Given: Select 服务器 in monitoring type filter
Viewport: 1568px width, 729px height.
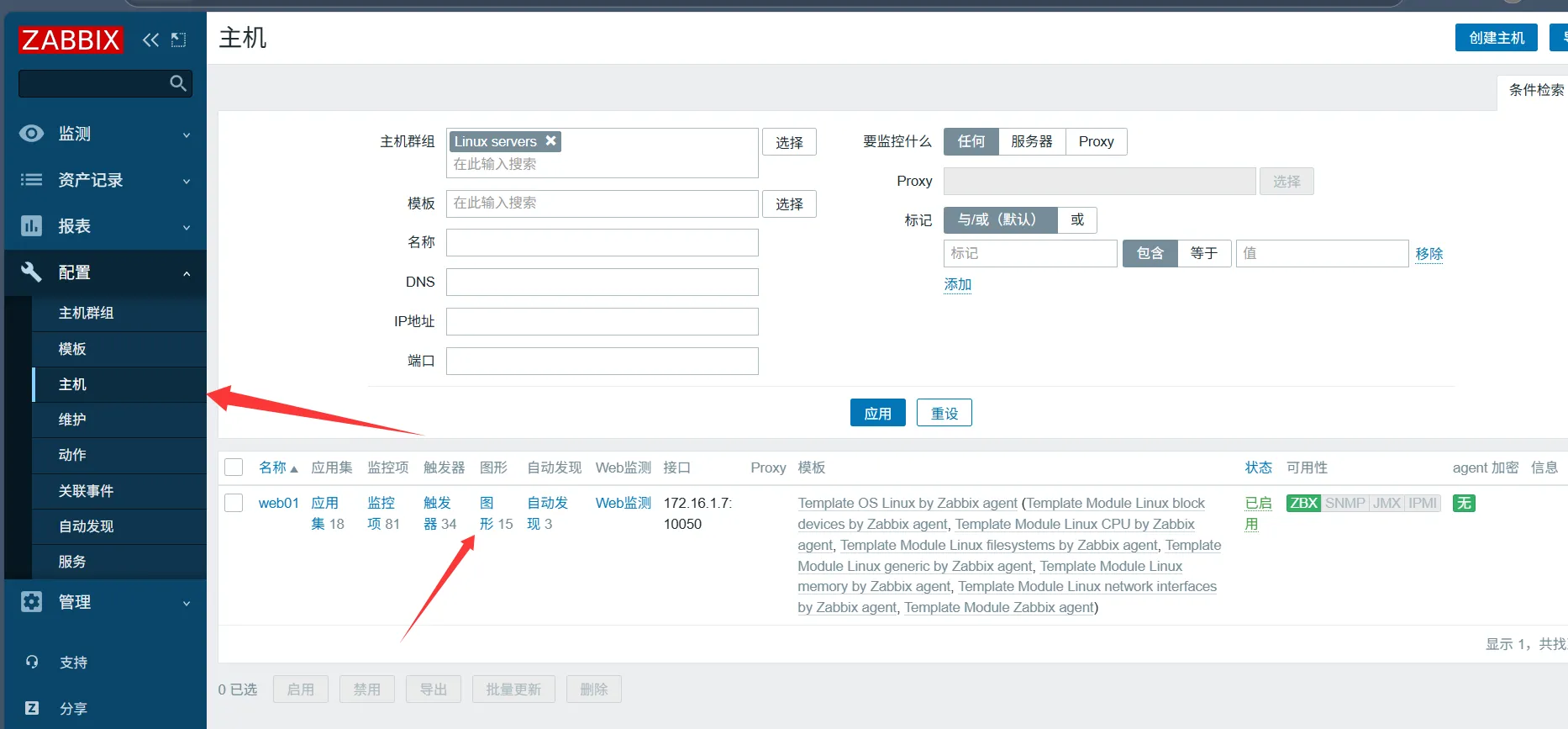Looking at the screenshot, I should coord(1031,141).
